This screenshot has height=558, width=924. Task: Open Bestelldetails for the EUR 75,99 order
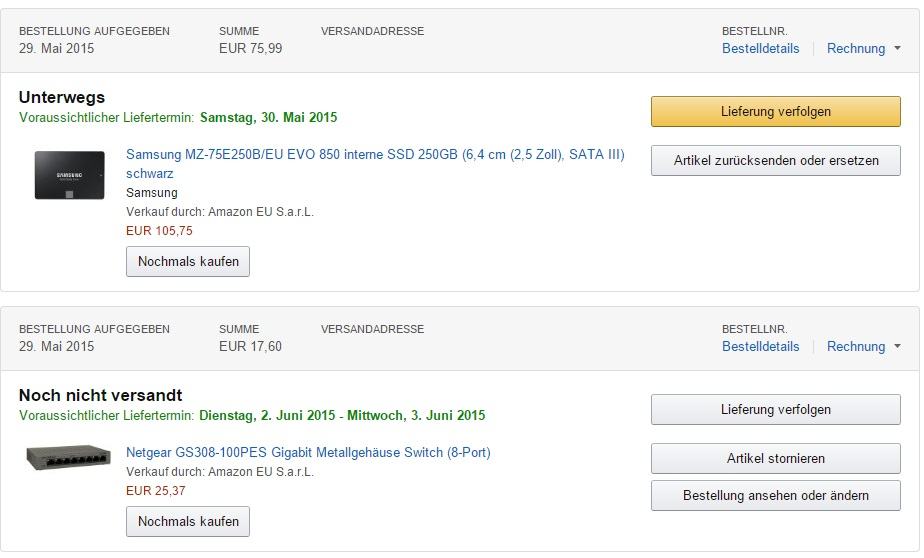click(x=760, y=48)
